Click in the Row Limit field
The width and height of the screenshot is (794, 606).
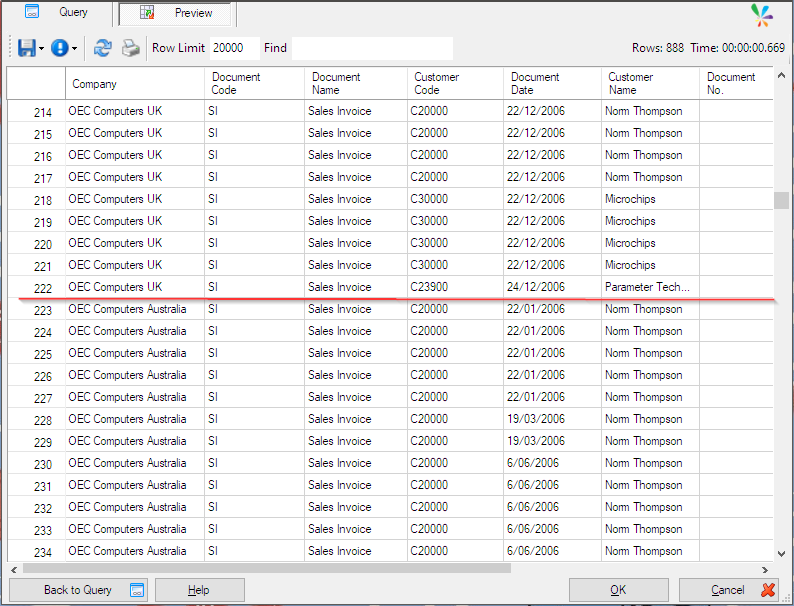[234, 48]
